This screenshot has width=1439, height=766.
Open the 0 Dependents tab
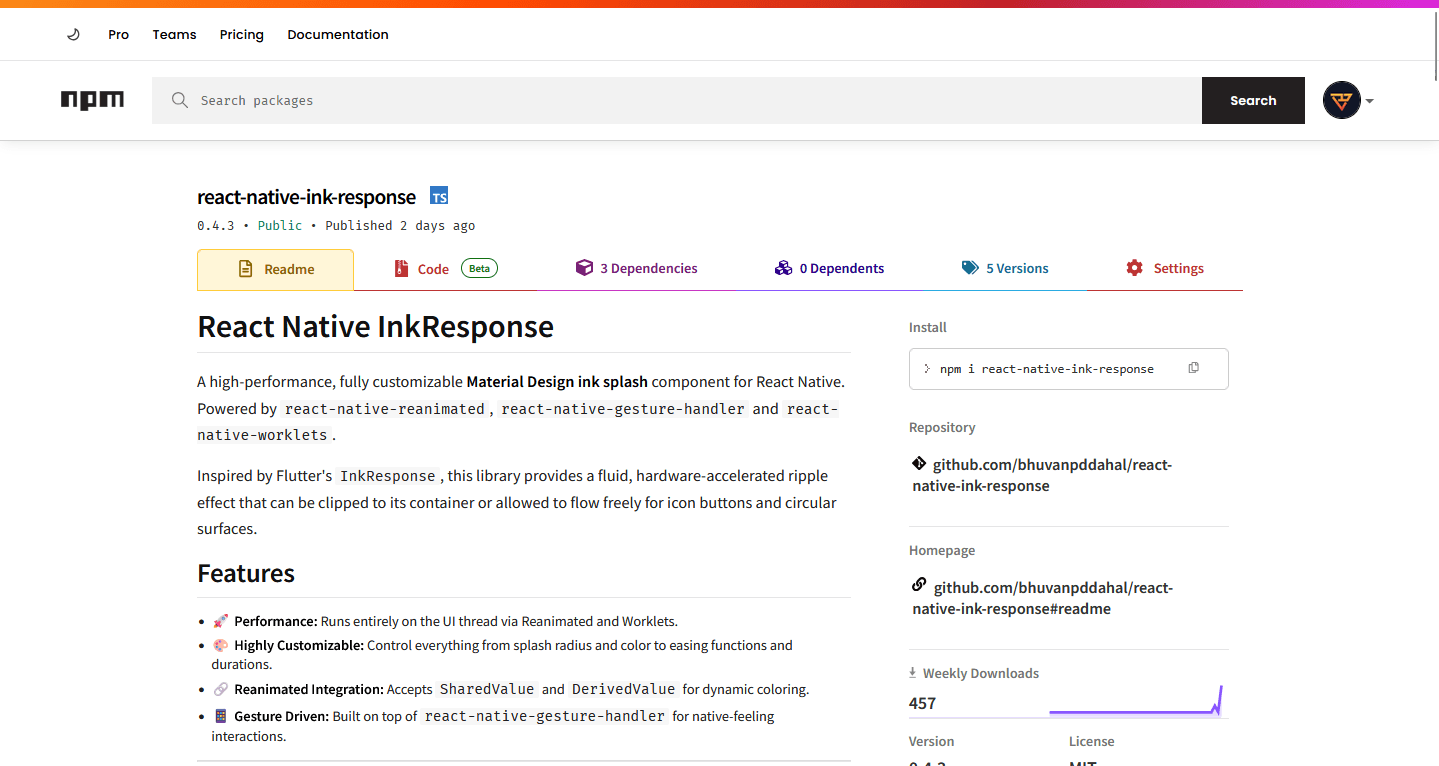click(x=829, y=268)
